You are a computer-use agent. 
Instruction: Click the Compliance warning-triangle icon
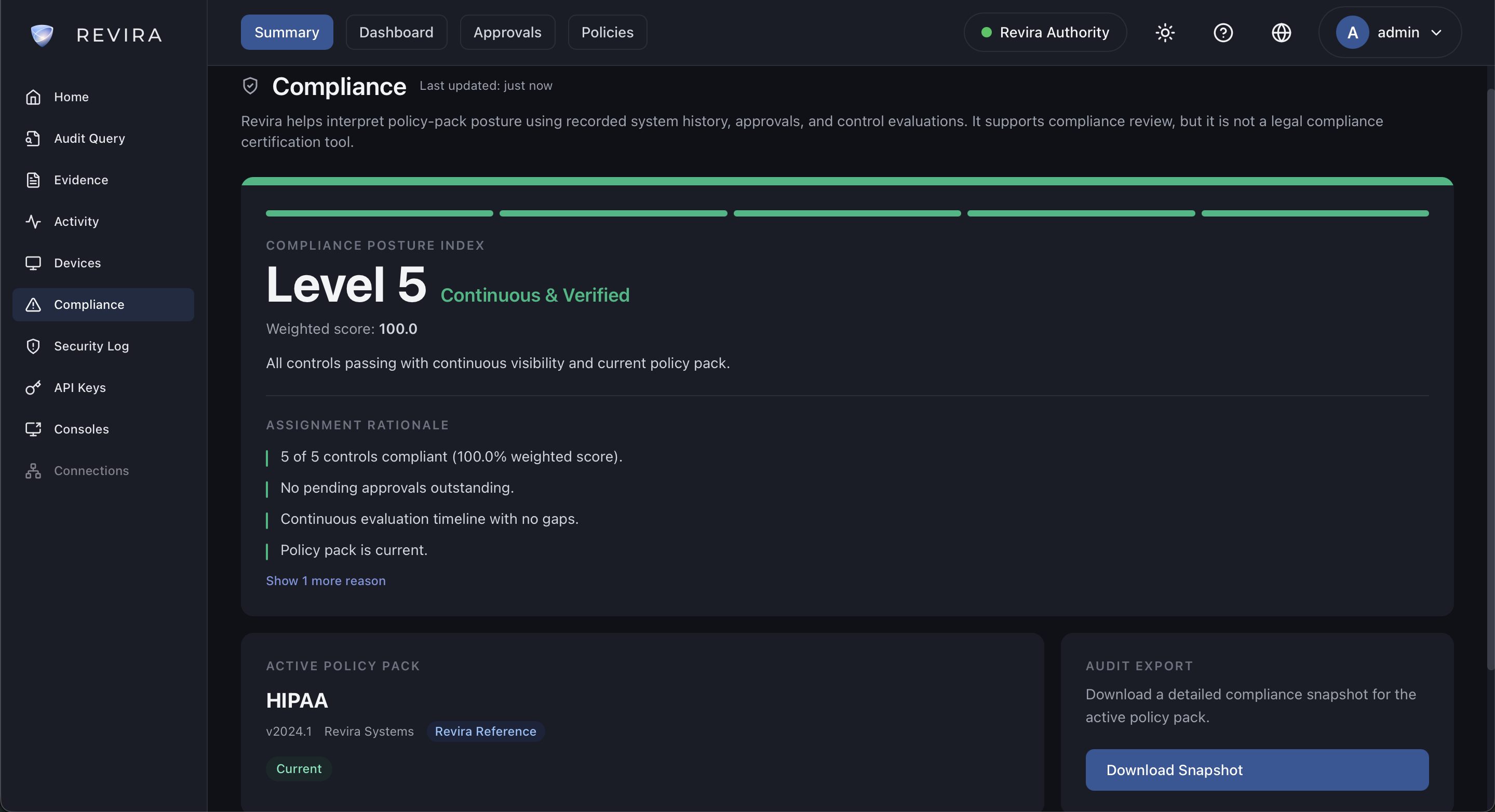point(33,305)
